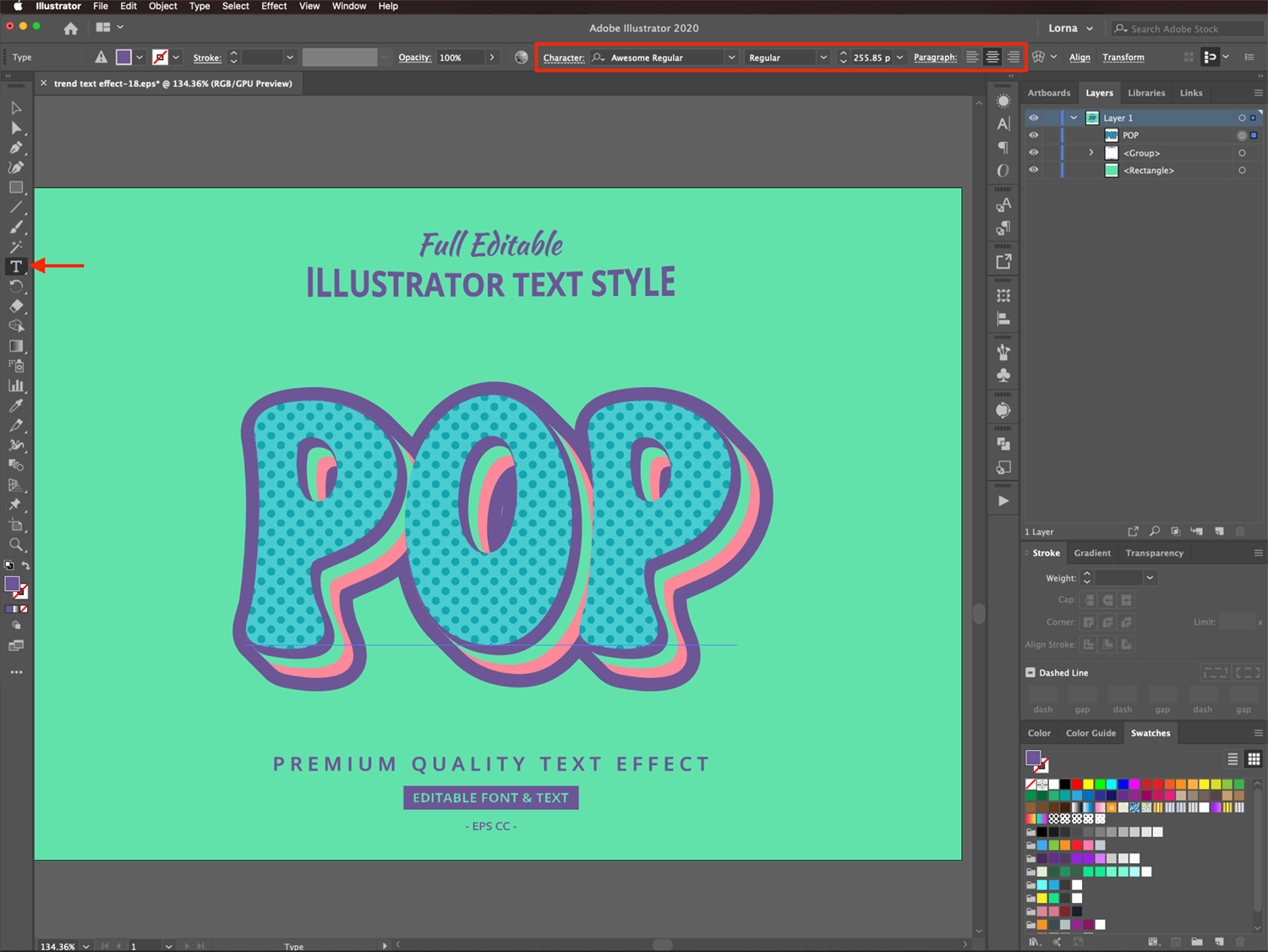Open the Regular font style dropdown
Screen dimensions: 1268x952
pos(823,57)
